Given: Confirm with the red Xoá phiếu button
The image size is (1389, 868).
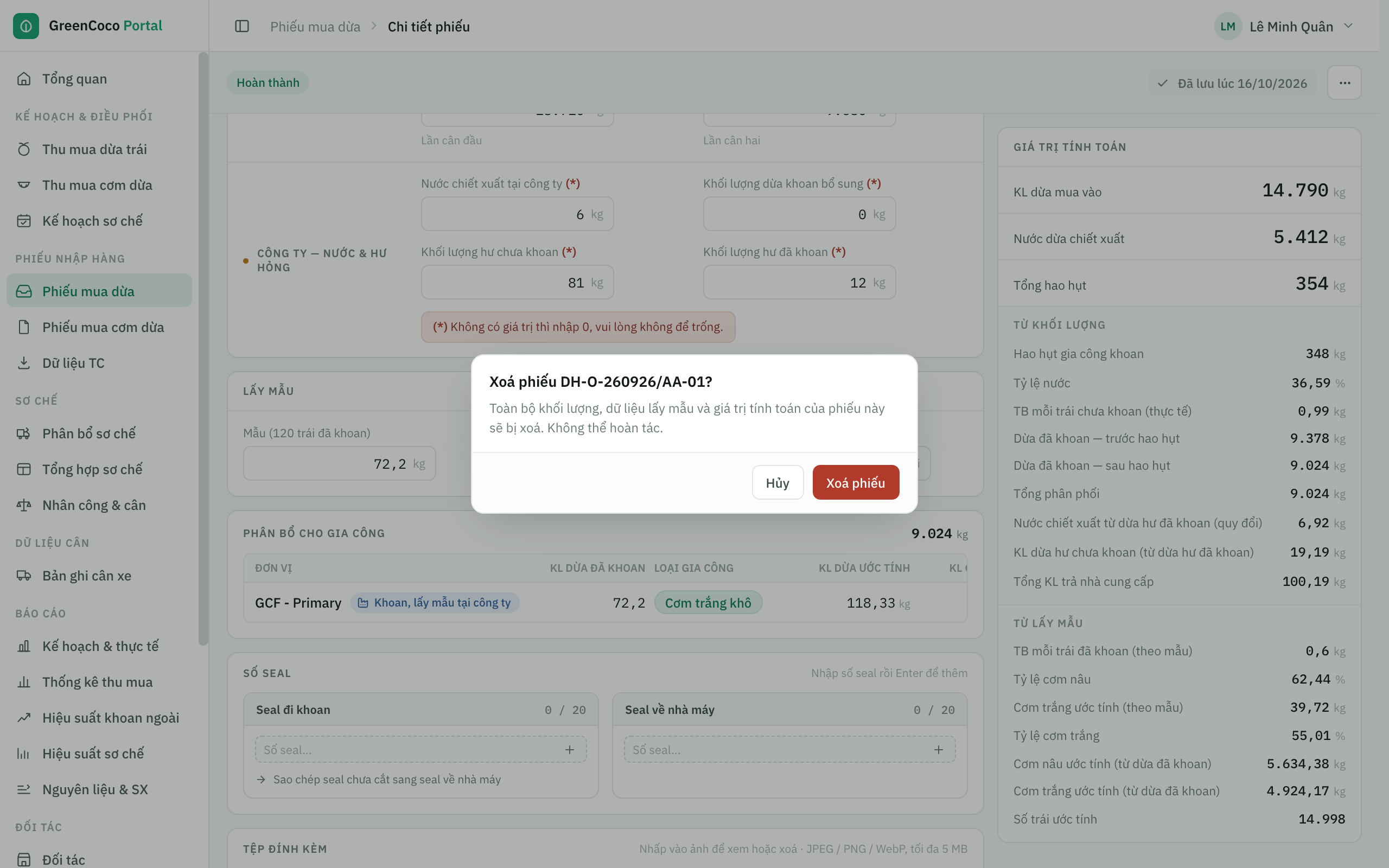Looking at the screenshot, I should (x=855, y=482).
